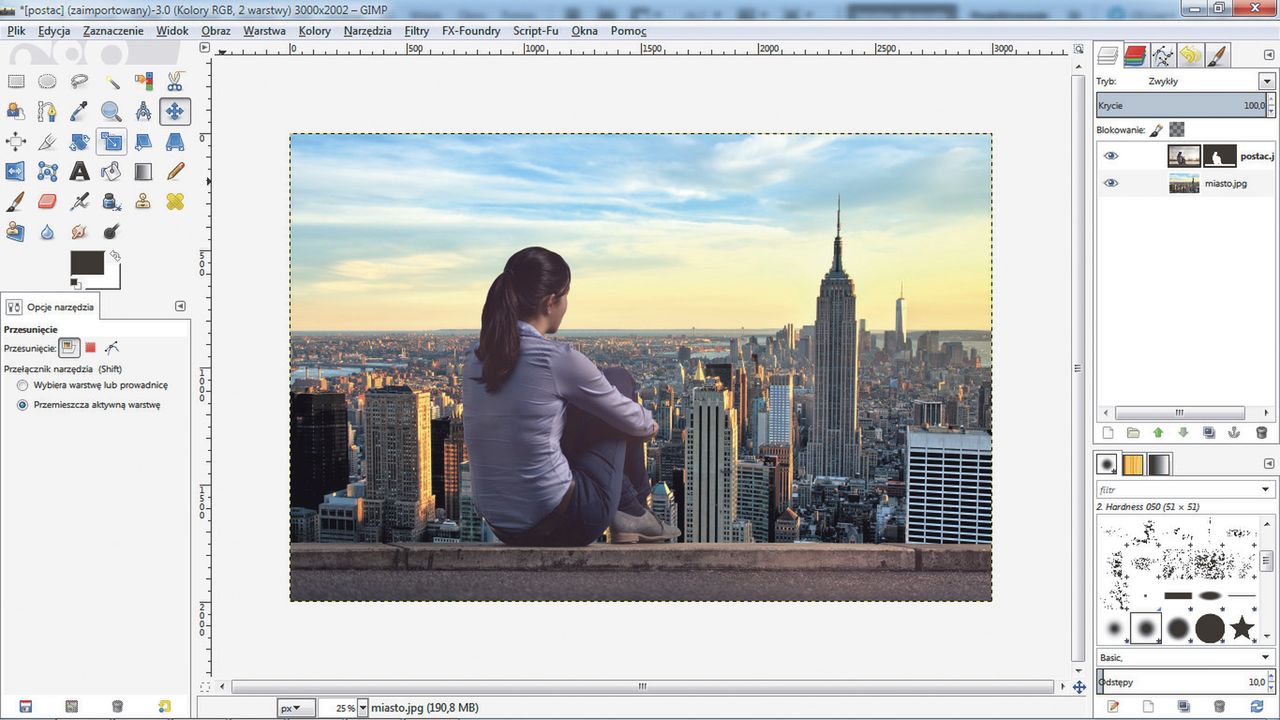Select the Measure compass tool
Viewport: 1280px width, 720px height.
(x=143, y=112)
